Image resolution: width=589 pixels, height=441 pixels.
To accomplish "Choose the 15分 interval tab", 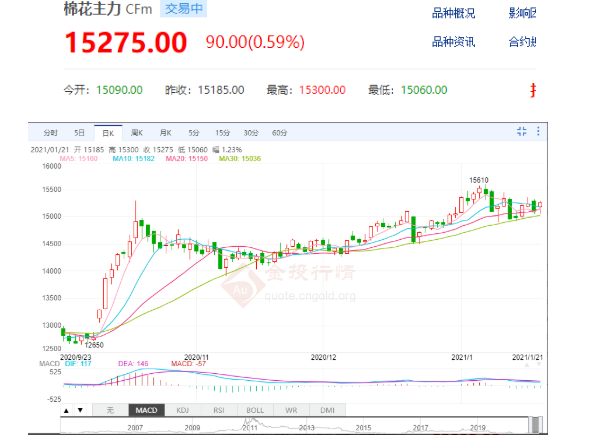I will [x=222, y=133].
